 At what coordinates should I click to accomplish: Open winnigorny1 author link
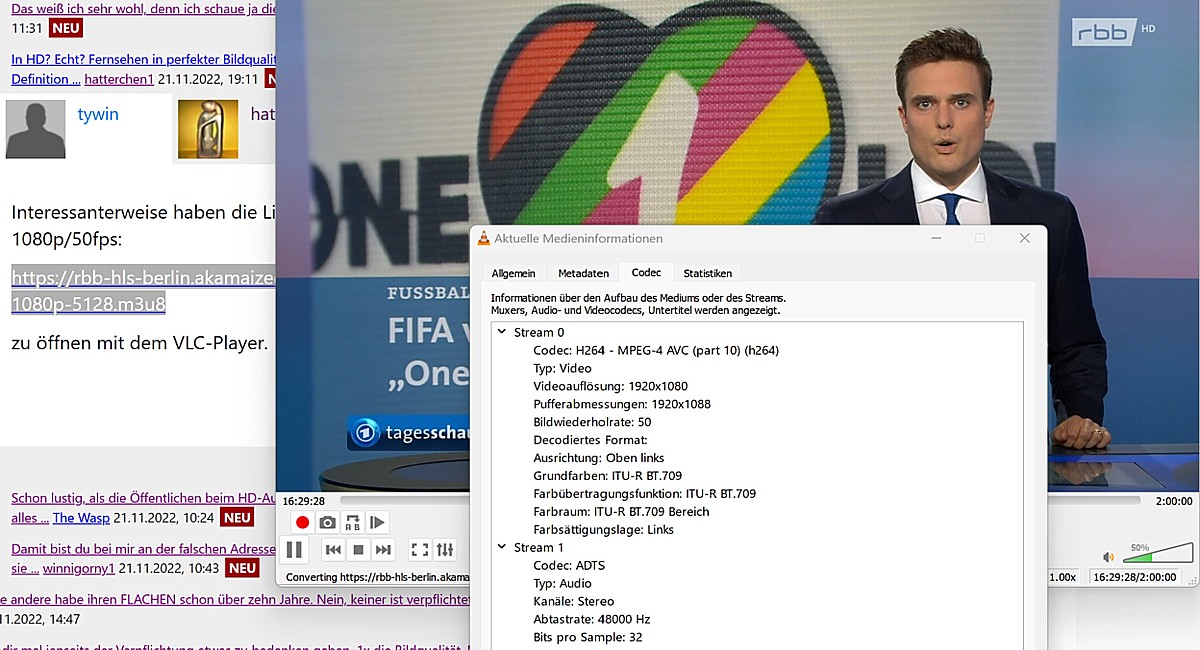(78, 569)
